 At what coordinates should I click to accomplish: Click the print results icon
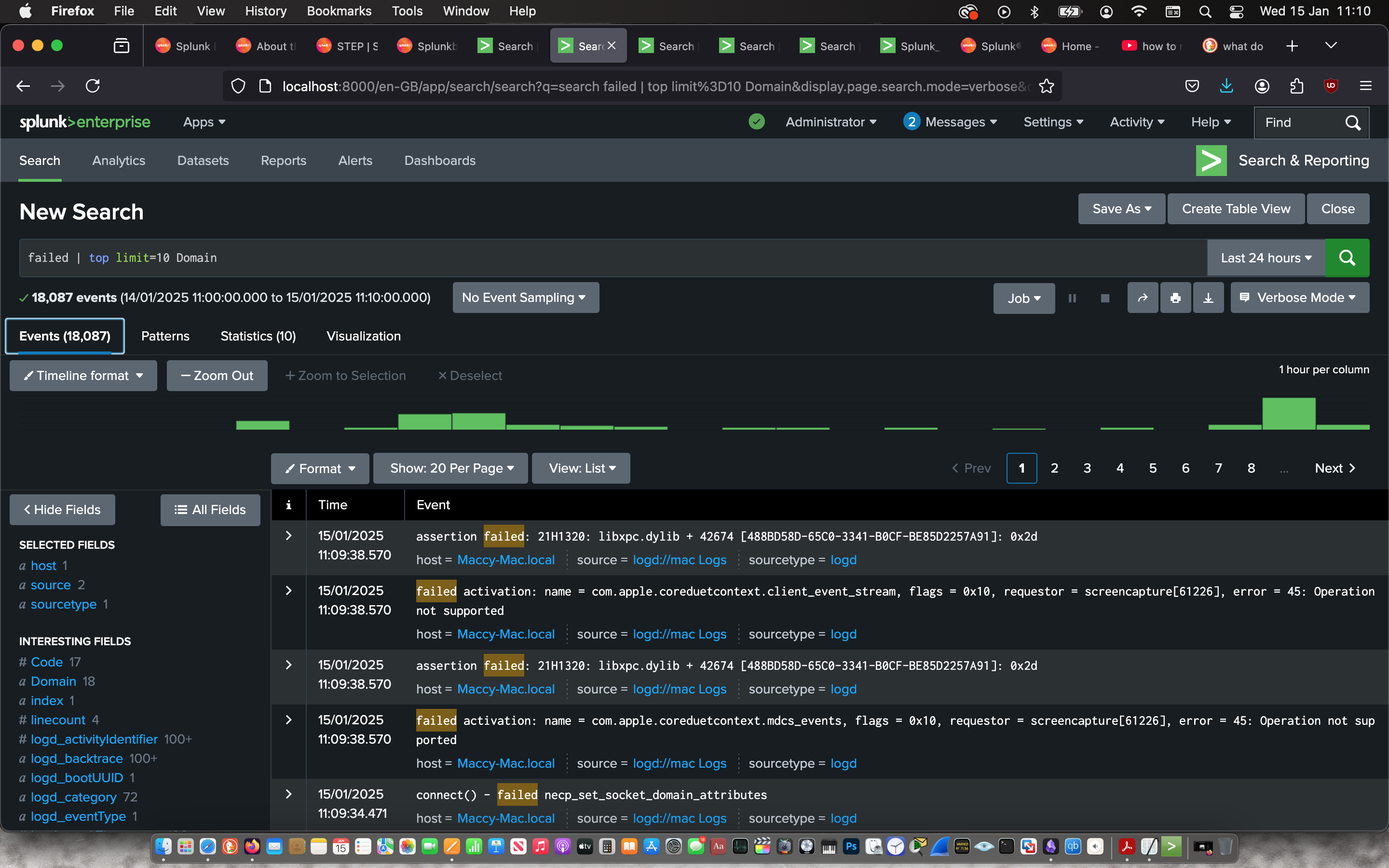coord(1175,298)
